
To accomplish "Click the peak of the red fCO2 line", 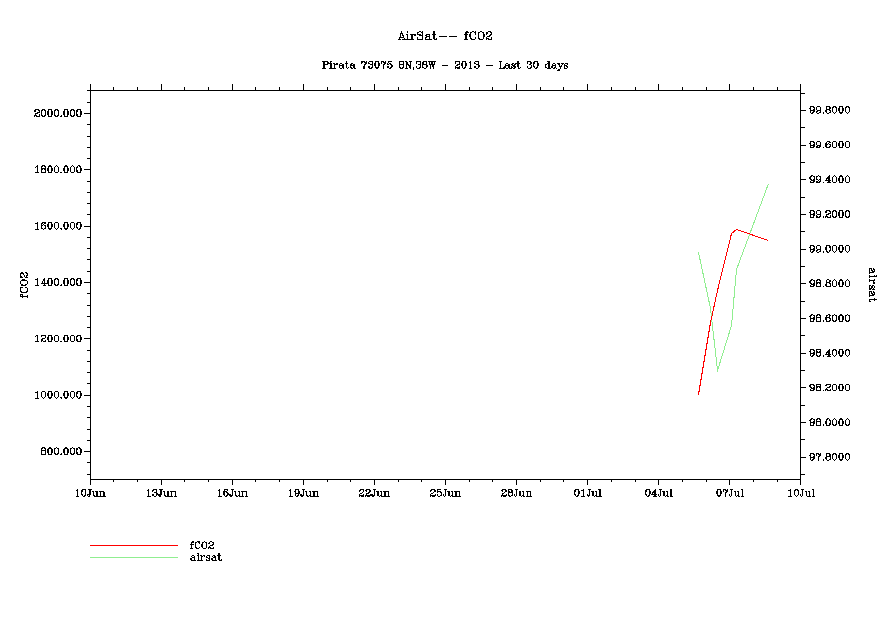I will point(736,229).
